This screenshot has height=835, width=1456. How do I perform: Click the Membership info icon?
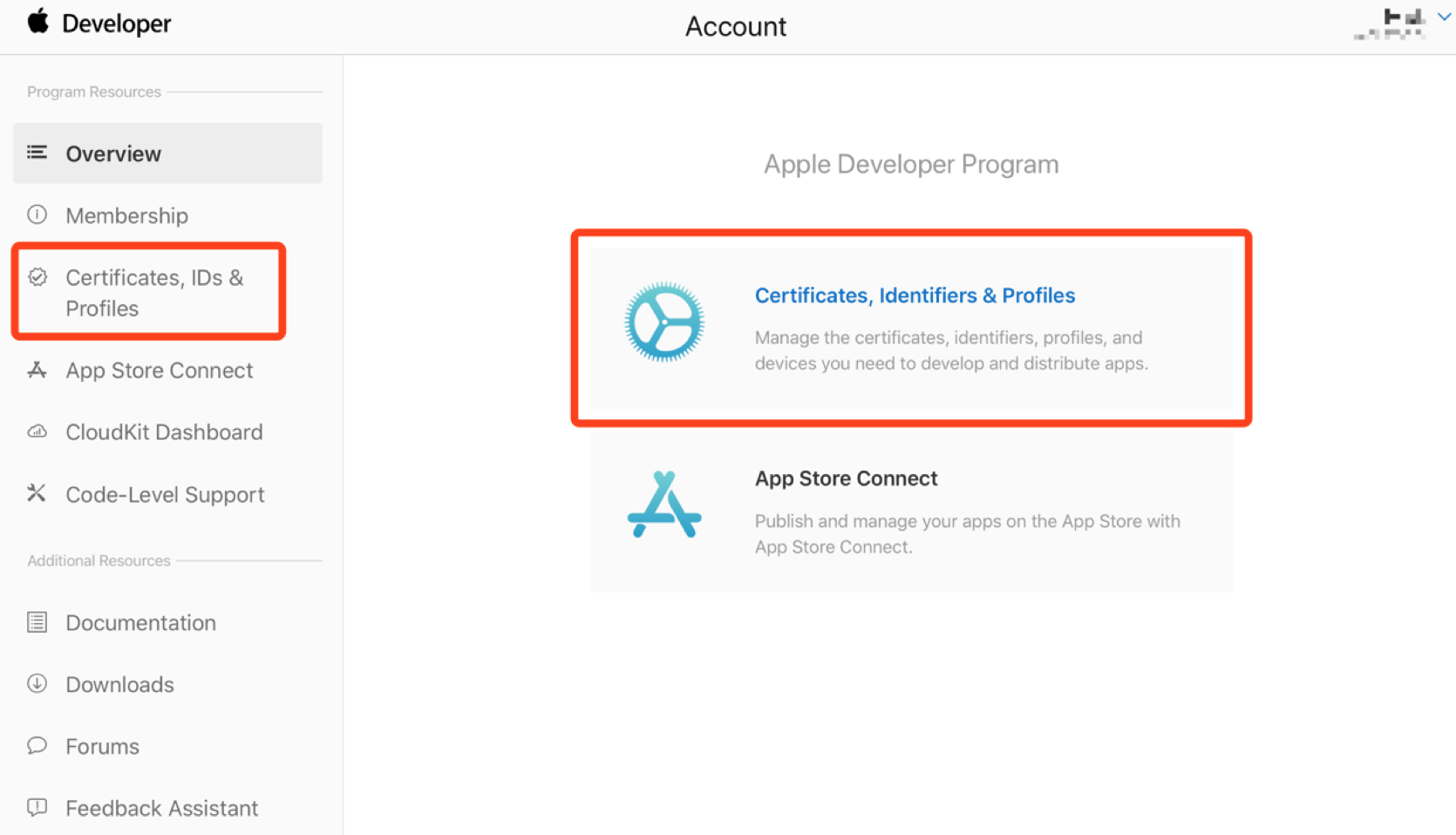tap(37, 214)
